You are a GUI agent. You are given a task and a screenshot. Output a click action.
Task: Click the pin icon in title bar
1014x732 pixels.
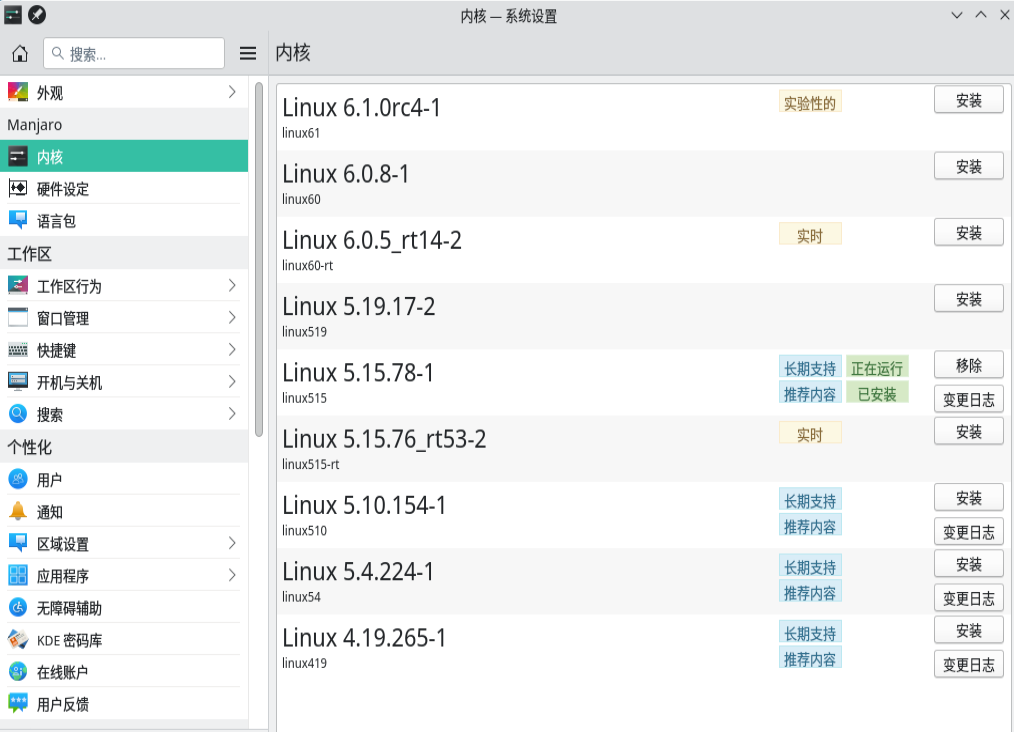pos(37,15)
